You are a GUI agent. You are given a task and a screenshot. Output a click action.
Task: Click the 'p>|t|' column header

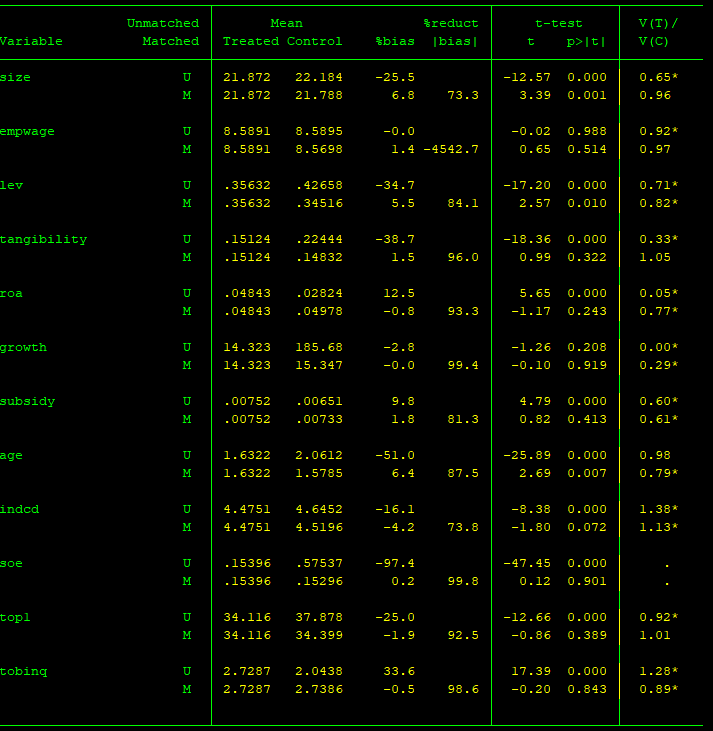pyautogui.click(x=586, y=41)
